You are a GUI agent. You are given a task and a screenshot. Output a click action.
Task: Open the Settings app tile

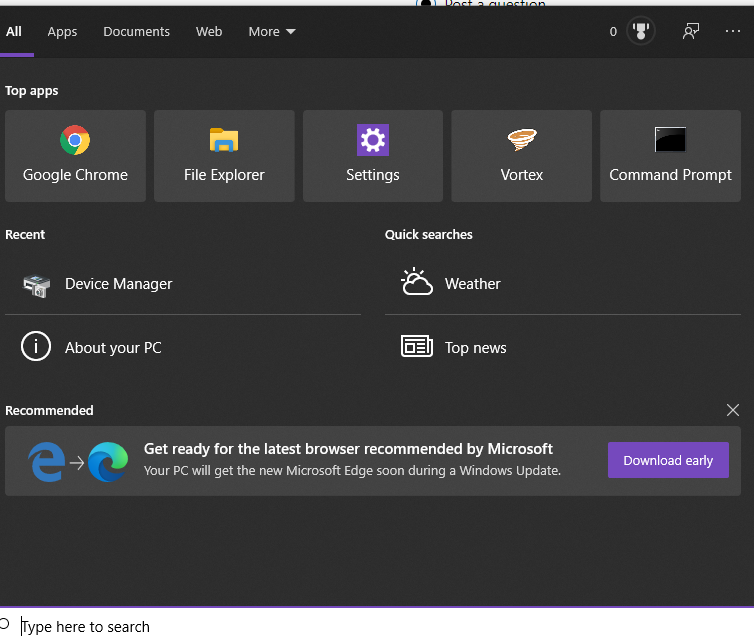coord(373,156)
